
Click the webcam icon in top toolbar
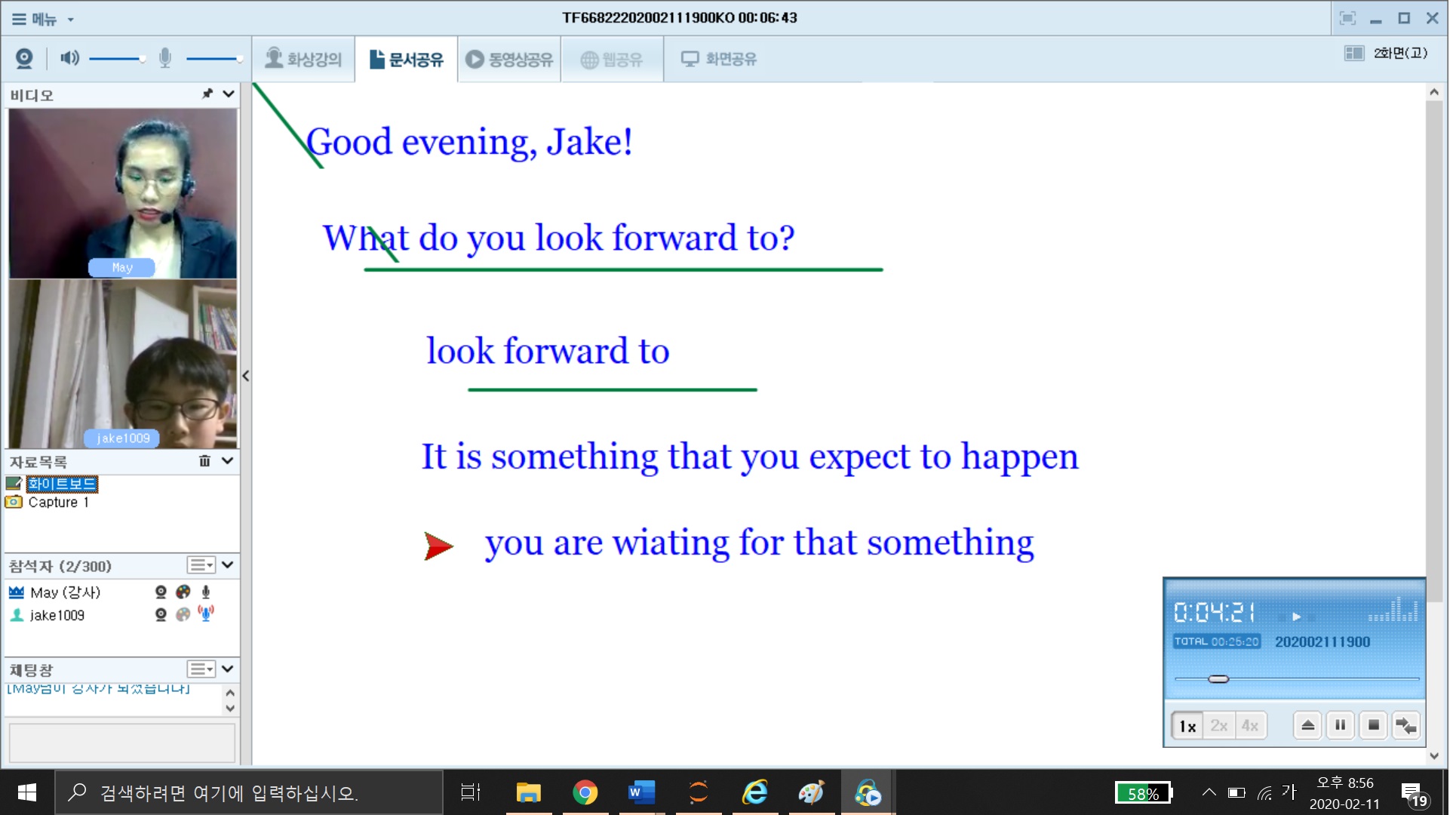click(24, 58)
